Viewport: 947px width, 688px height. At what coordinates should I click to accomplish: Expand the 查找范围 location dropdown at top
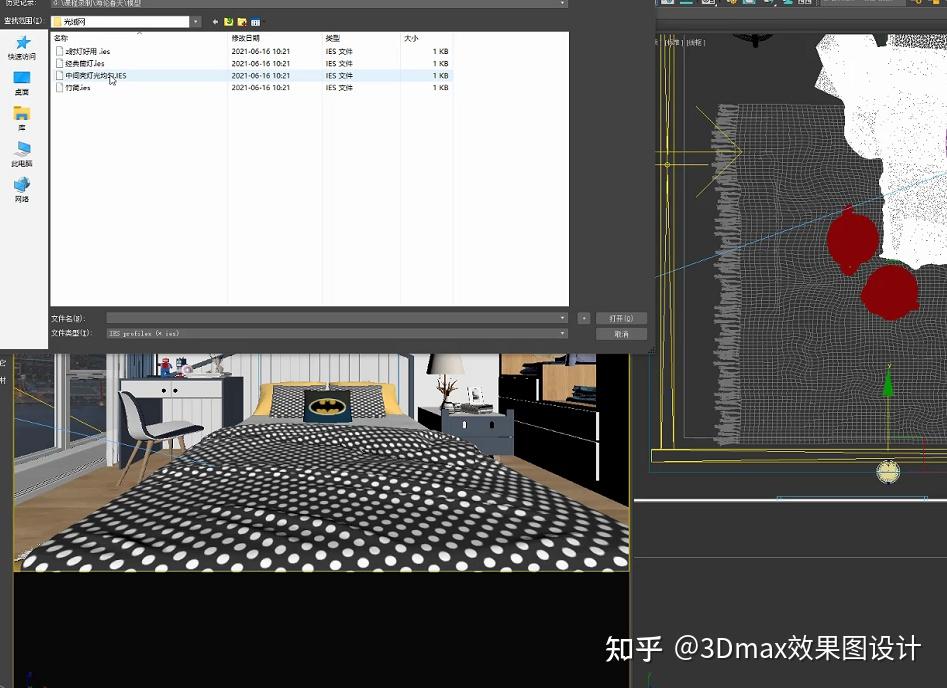click(x=195, y=20)
